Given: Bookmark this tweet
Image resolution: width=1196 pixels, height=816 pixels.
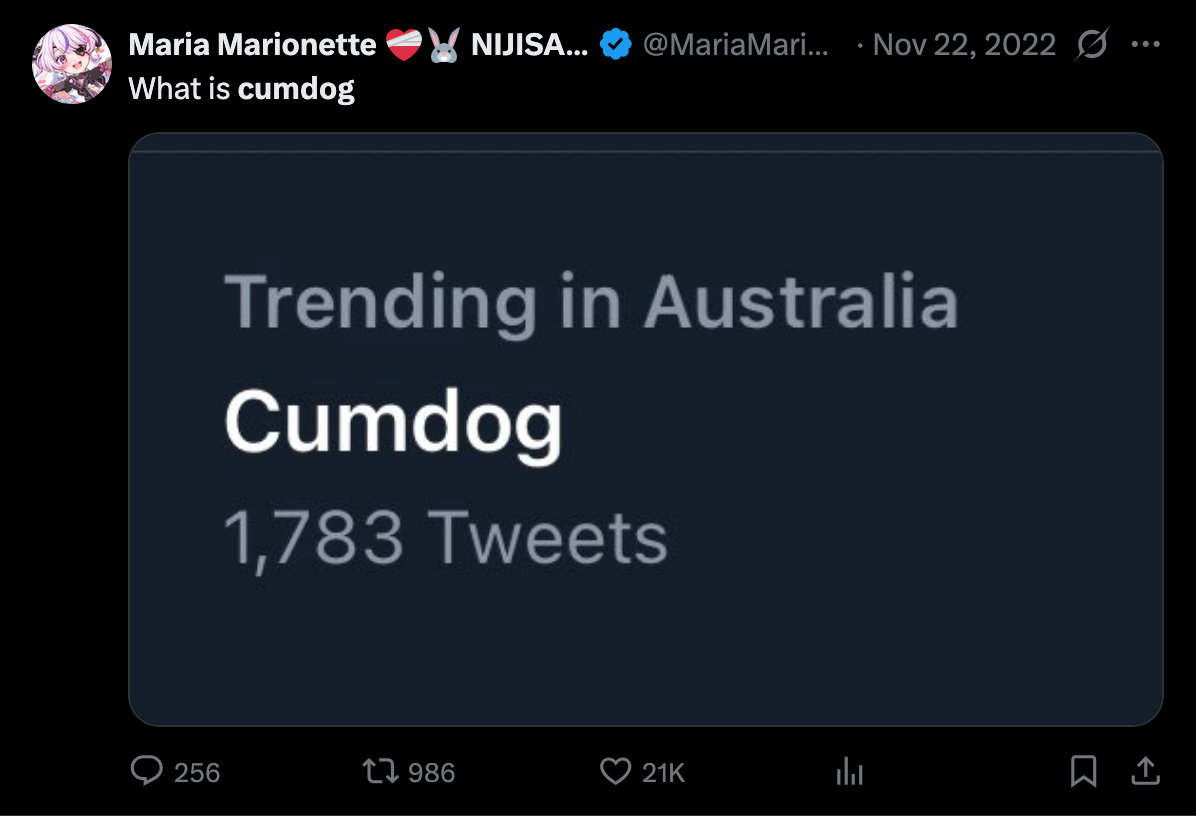Looking at the screenshot, I should coord(1084,771).
